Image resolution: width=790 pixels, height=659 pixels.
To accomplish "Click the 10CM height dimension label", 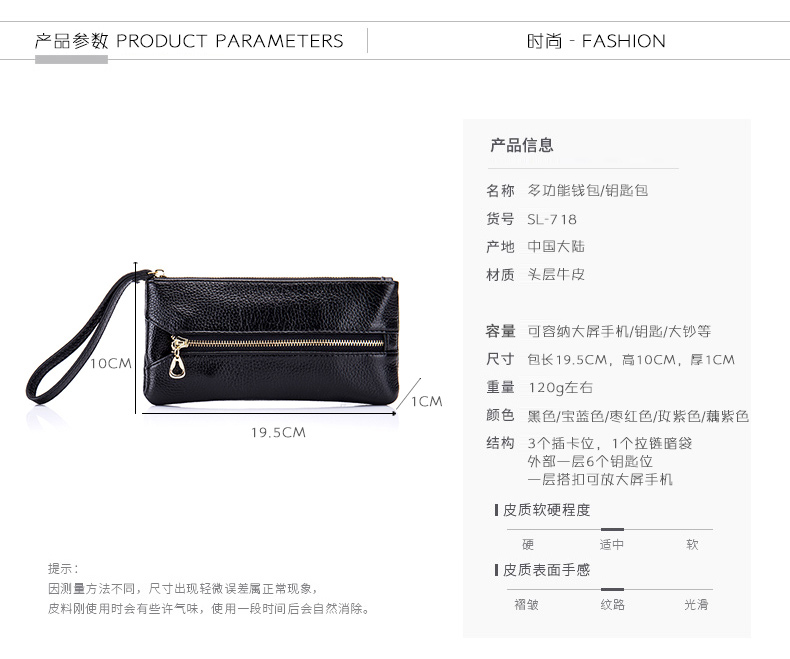I will [x=111, y=363].
